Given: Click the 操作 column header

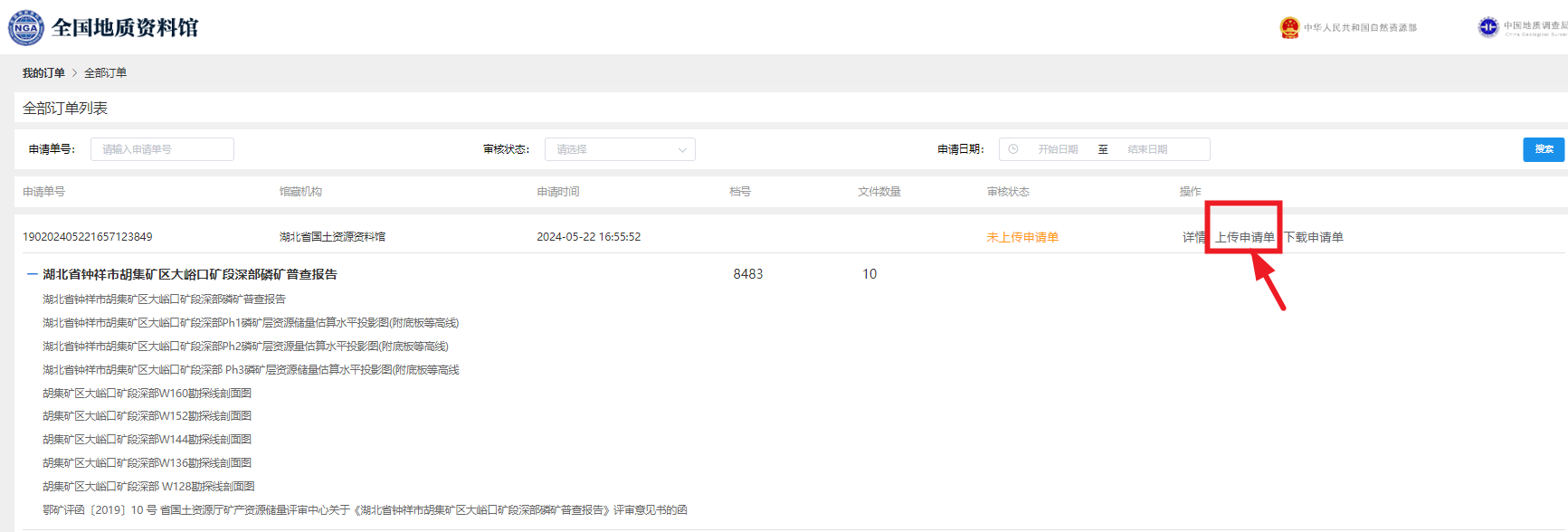Looking at the screenshot, I should click(1190, 192).
